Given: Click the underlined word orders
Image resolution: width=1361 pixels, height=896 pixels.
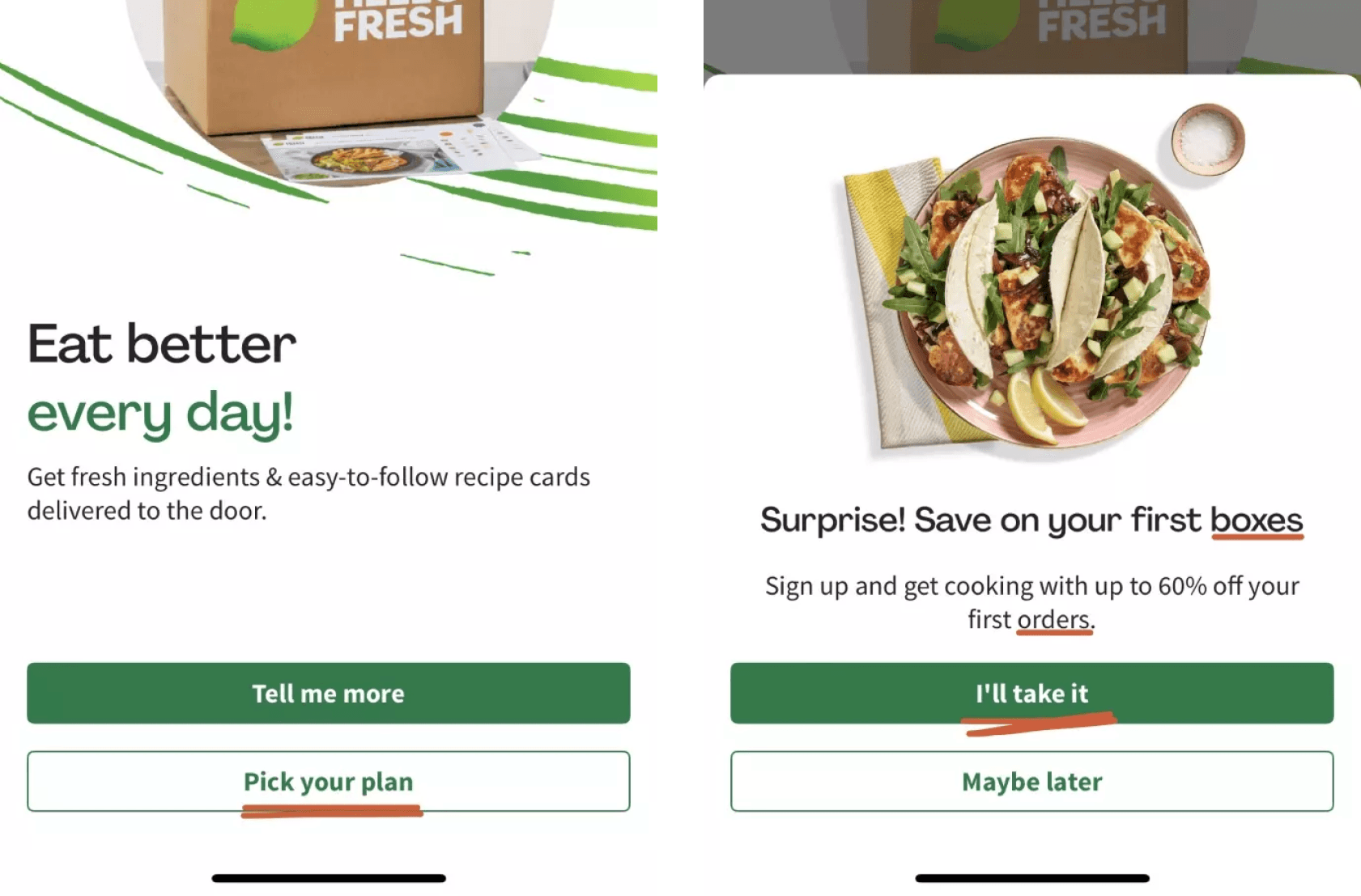Looking at the screenshot, I should coord(1054,619).
